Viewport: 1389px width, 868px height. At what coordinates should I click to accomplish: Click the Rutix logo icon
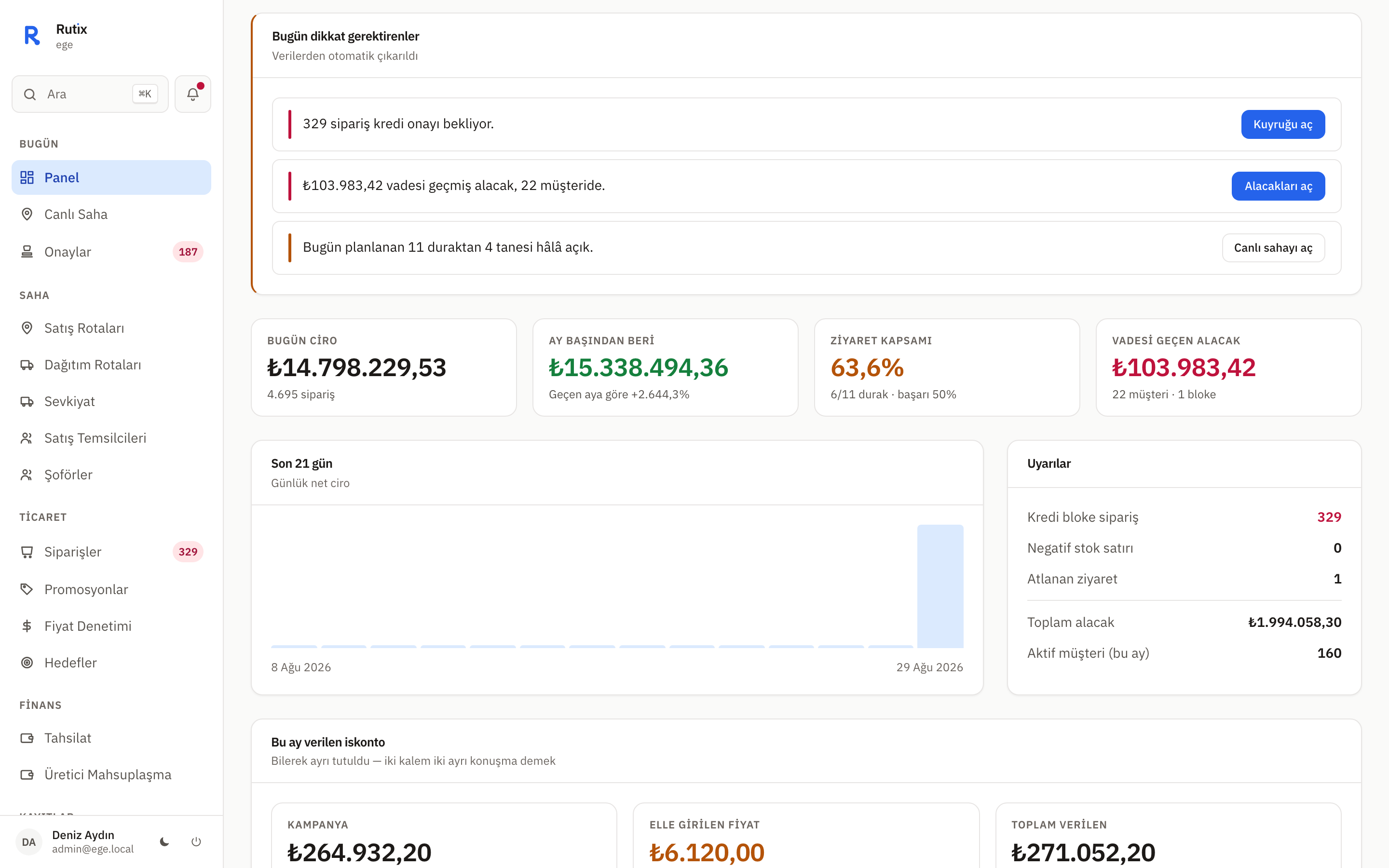click(32, 36)
